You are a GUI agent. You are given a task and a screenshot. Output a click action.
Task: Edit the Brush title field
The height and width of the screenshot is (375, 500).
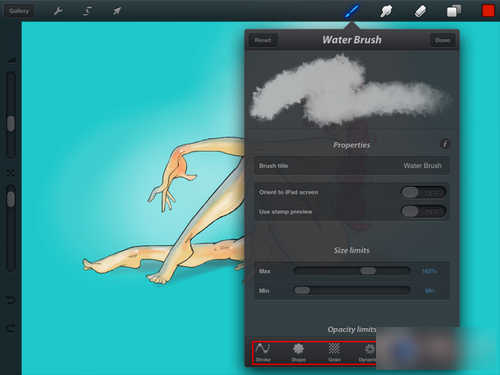352,165
